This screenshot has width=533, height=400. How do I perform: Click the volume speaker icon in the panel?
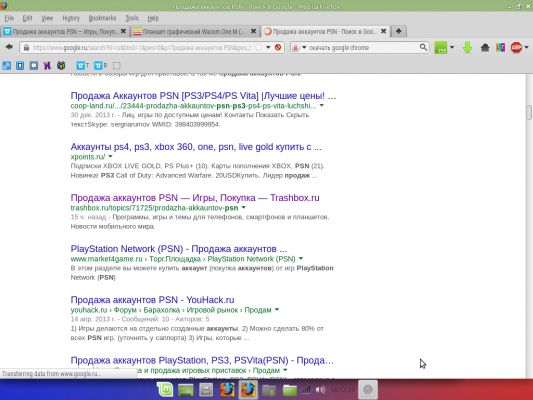[x=320, y=390]
